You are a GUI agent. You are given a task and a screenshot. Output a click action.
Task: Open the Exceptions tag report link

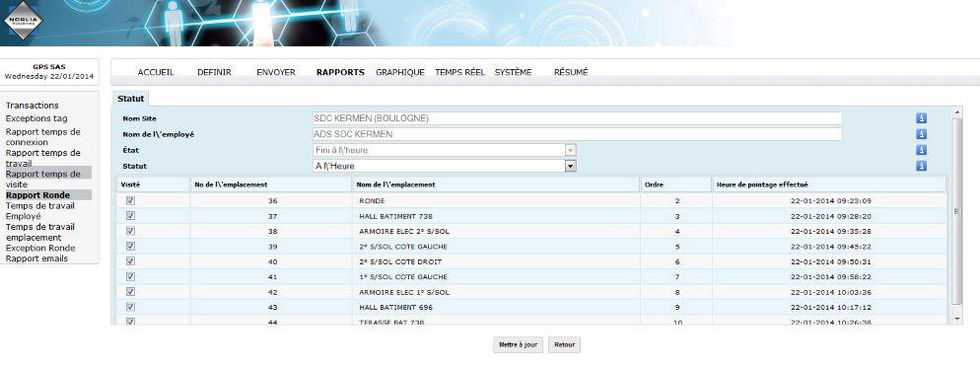pos(37,119)
